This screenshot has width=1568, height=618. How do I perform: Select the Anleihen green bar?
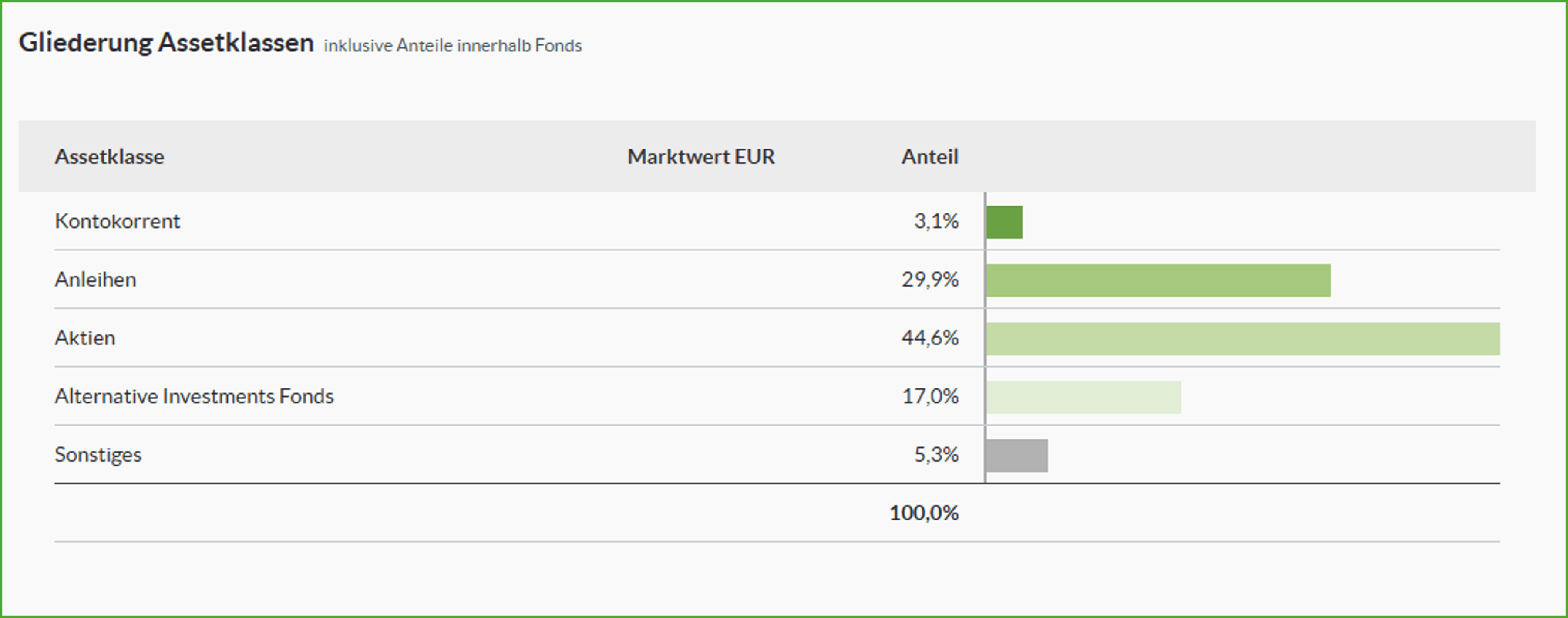[1158, 280]
